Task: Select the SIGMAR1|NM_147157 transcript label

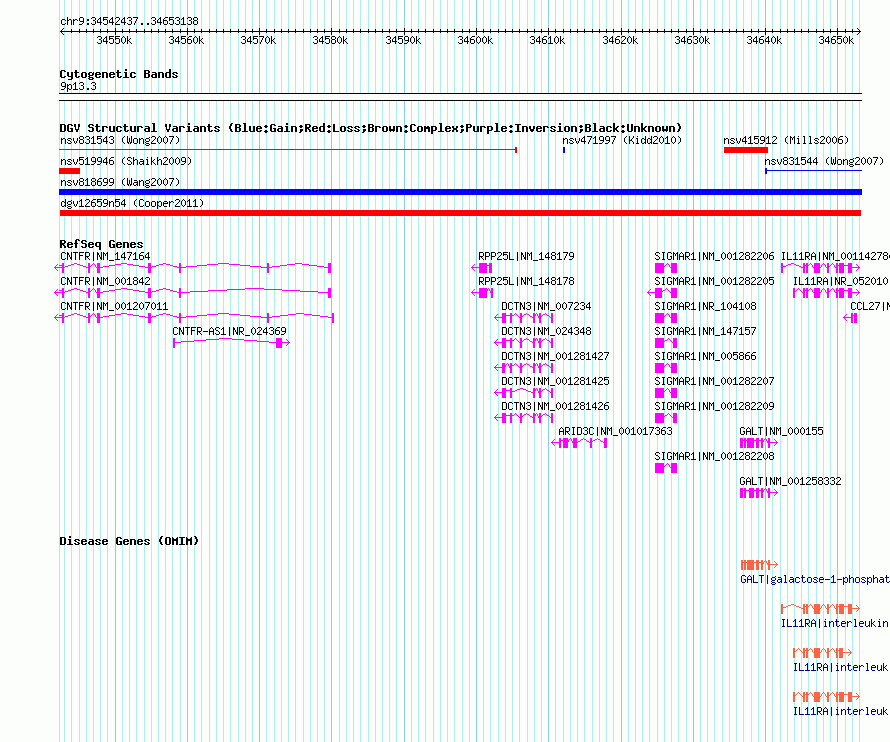Action: (x=705, y=332)
